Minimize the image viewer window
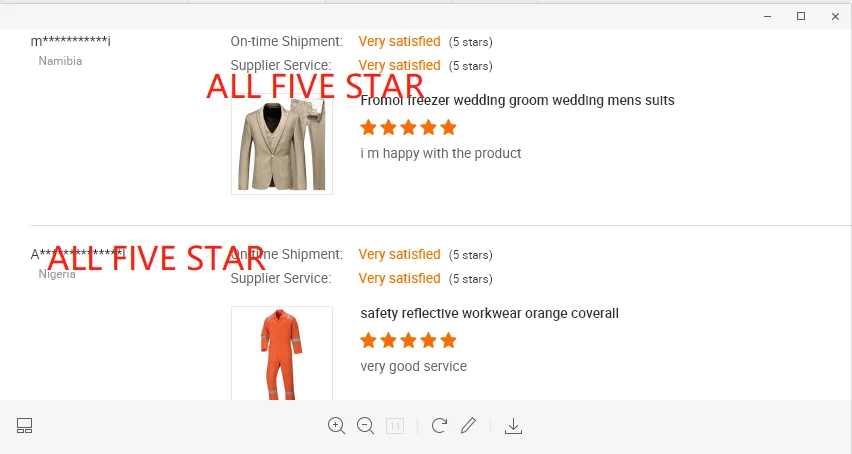The image size is (852, 454). [x=767, y=16]
